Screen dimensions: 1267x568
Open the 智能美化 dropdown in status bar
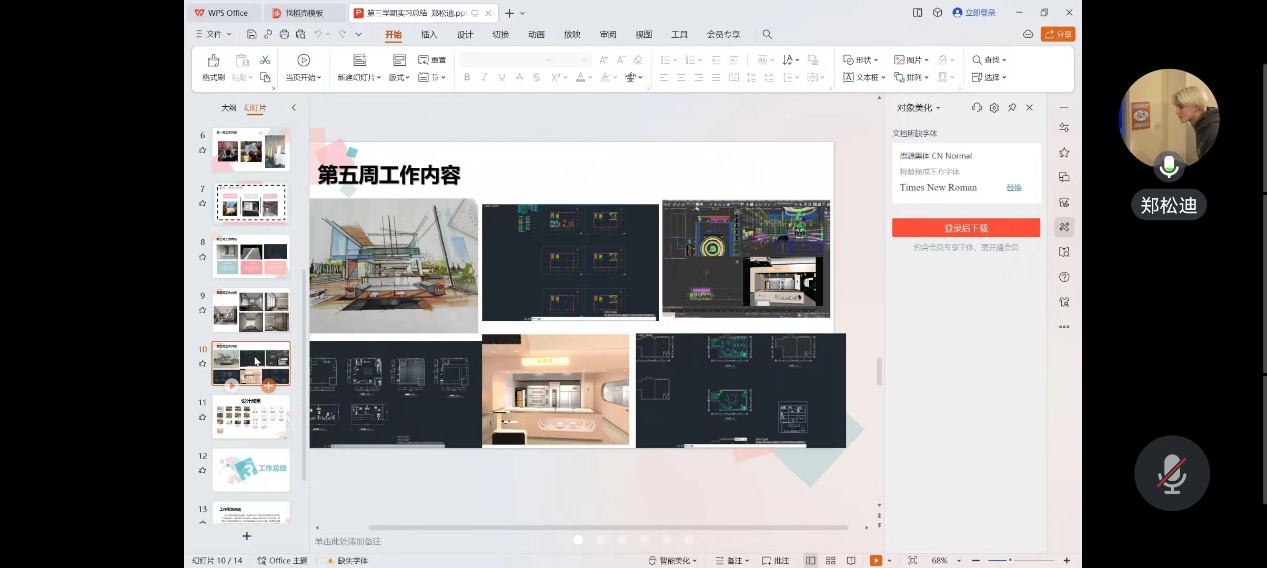pyautogui.click(x=678, y=561)
